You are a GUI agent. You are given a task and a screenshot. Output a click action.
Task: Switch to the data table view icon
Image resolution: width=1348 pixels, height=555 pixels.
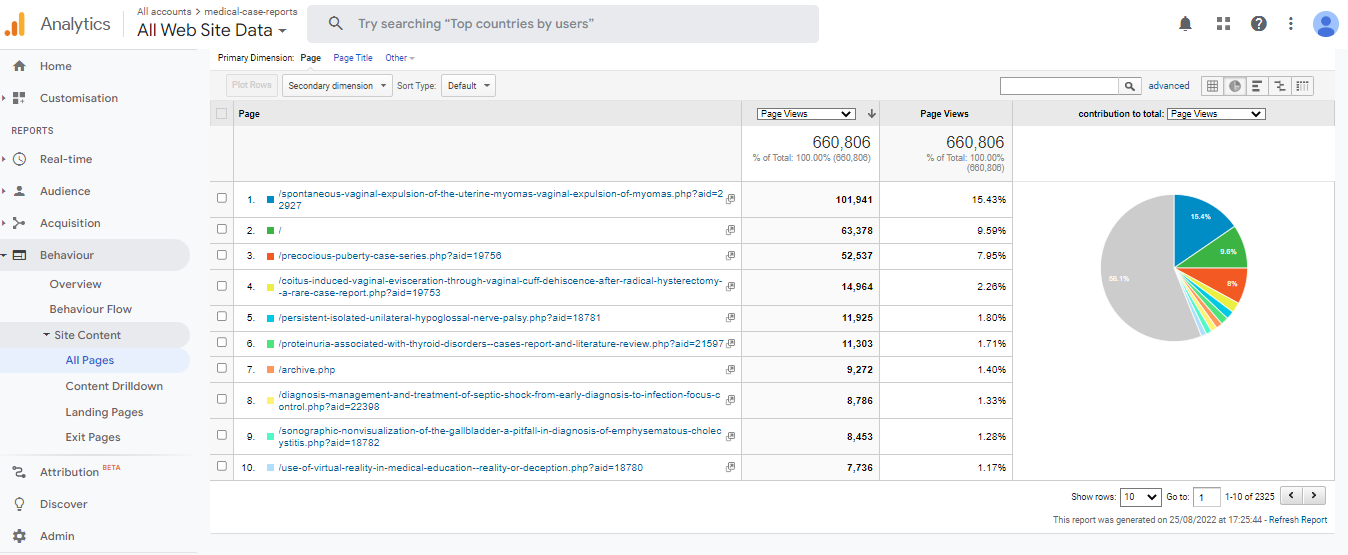point(1212,86)
